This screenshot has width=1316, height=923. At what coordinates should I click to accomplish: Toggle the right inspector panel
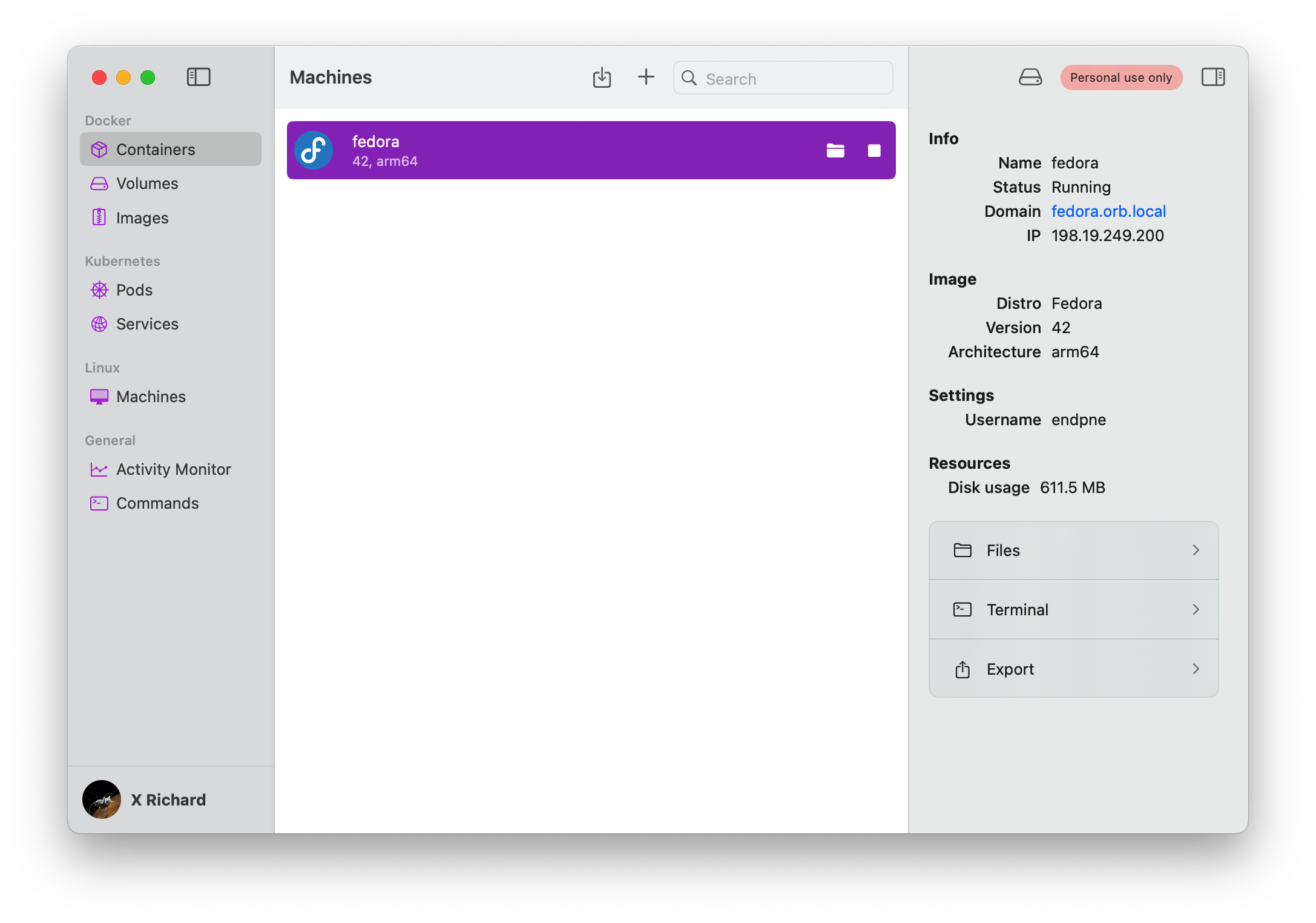tap(1212, 78)
